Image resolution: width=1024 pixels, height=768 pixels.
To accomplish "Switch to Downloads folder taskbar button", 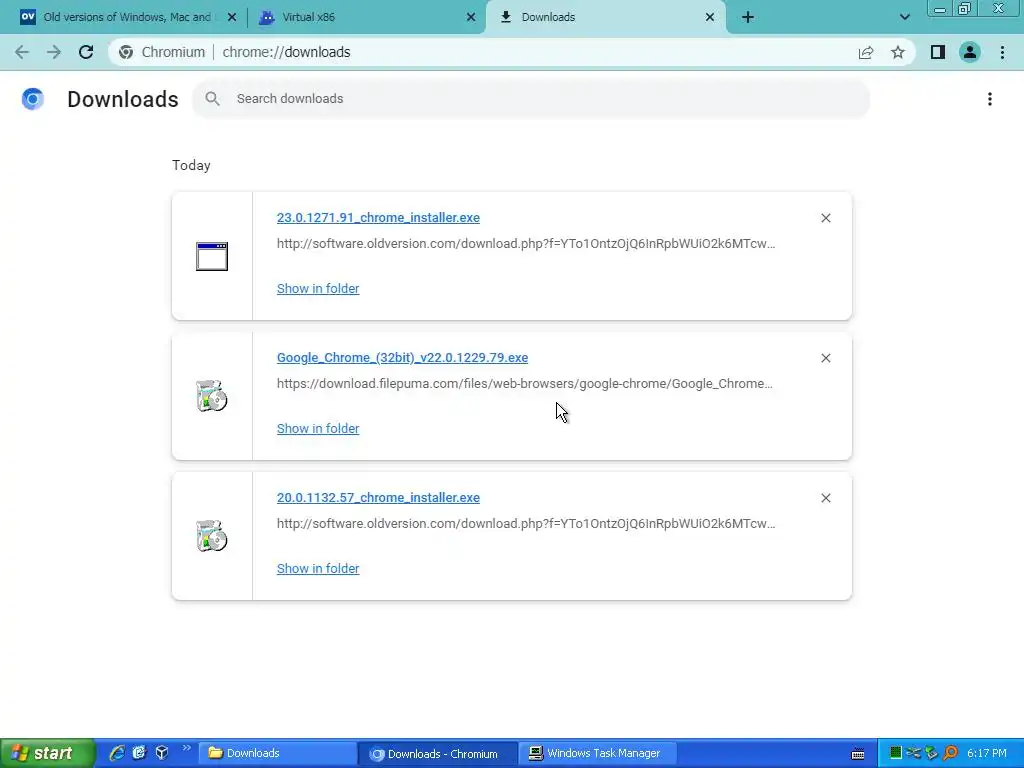I will click(277, 753).
